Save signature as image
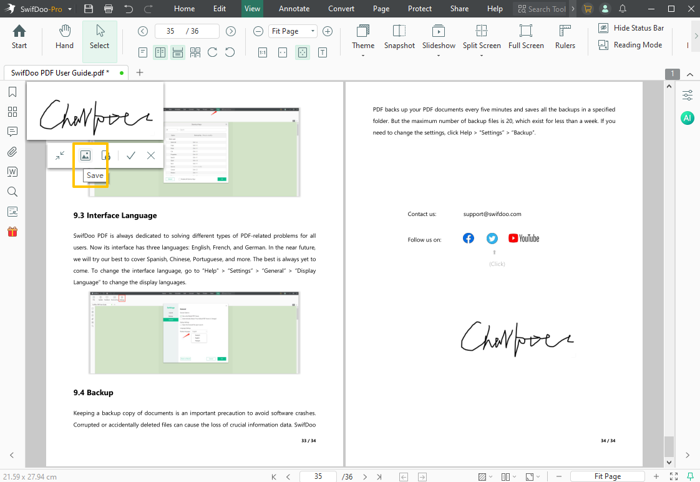This screenshot has width=700, height=482. [85, 155]
